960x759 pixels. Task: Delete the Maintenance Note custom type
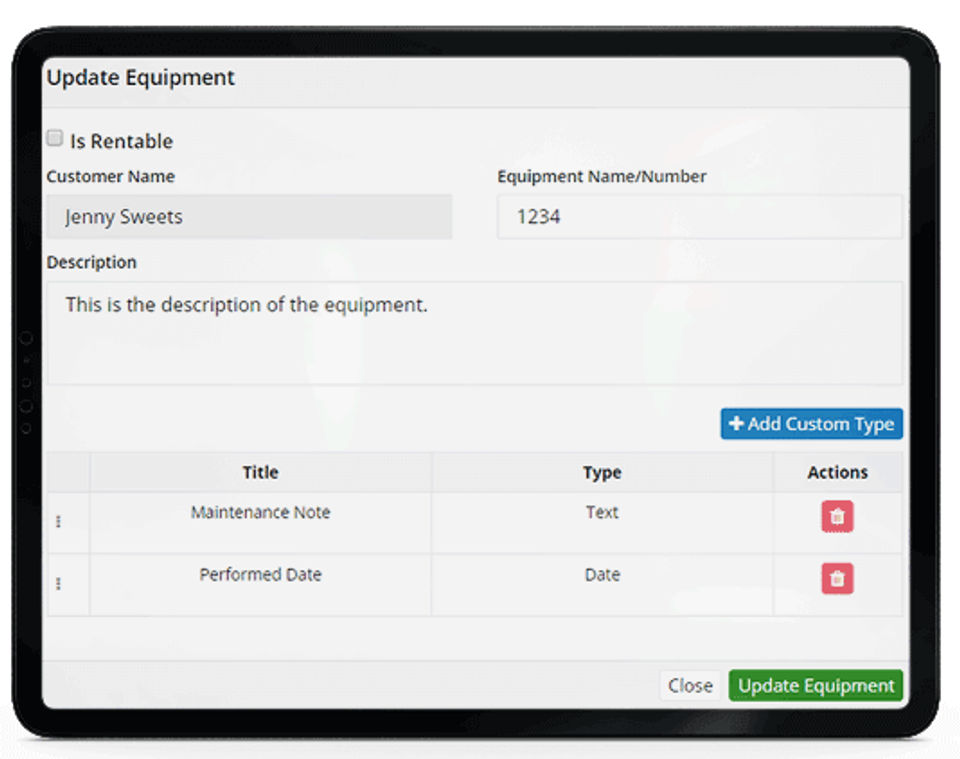[837, 517]
